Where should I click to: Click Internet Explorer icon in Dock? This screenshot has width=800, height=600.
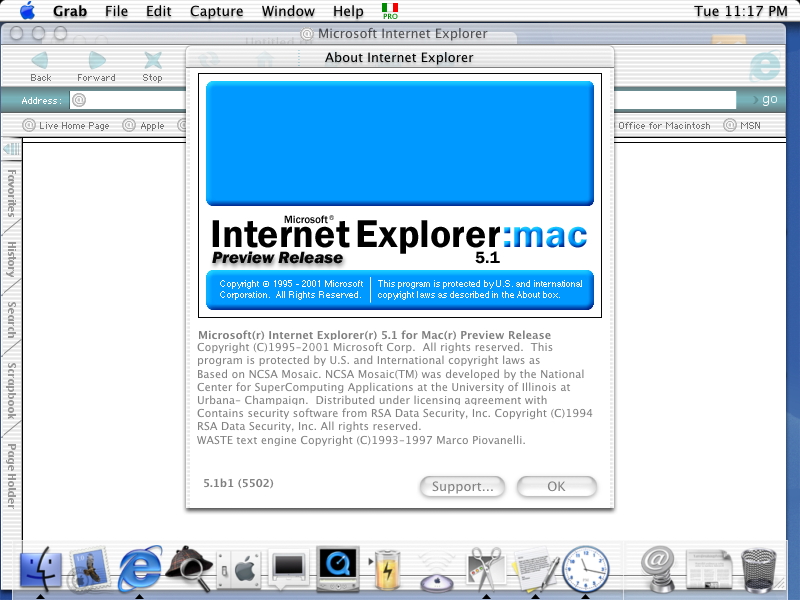tap(140, 568)
